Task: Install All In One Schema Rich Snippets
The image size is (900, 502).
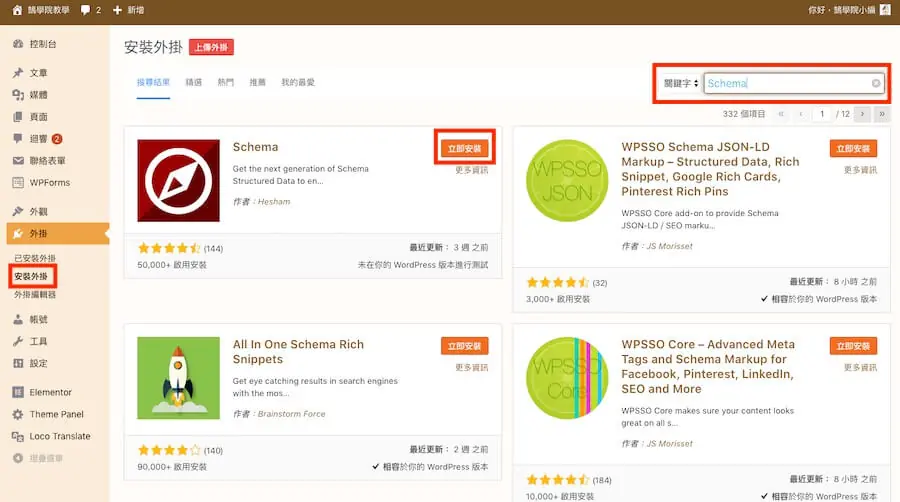Action: click(464, 346)
